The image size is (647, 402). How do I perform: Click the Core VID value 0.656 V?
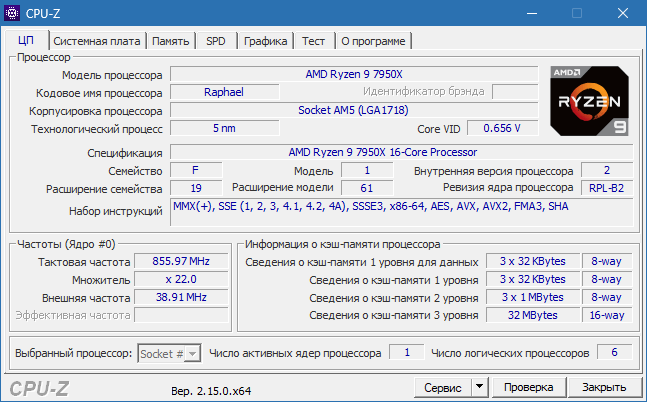[x=502, y=128]
